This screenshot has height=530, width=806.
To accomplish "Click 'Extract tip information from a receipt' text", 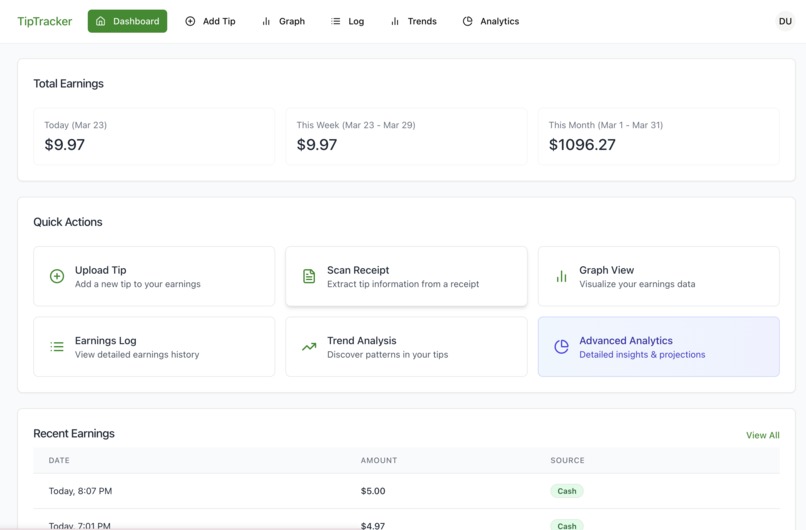I will click(403, 284).
